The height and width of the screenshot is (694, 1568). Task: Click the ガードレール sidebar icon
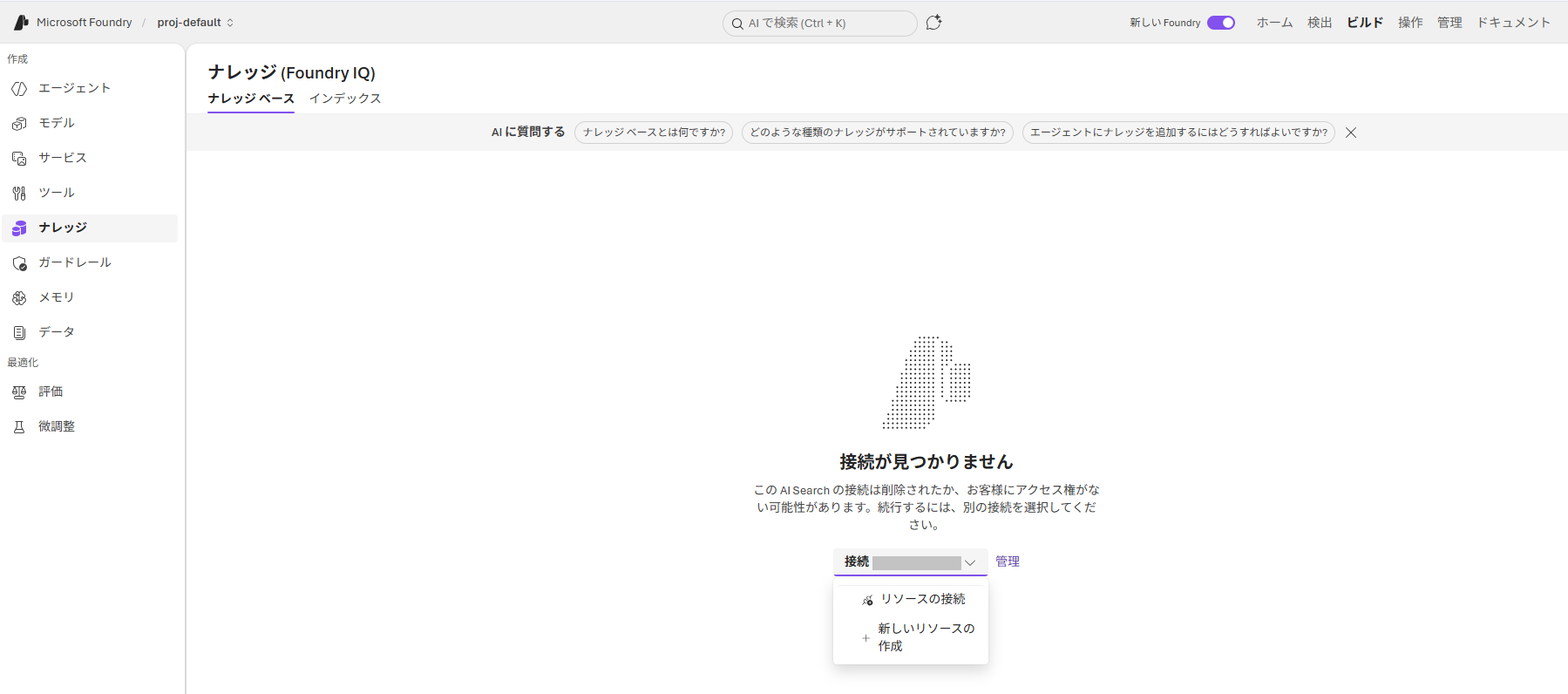(x=19, y=263)
